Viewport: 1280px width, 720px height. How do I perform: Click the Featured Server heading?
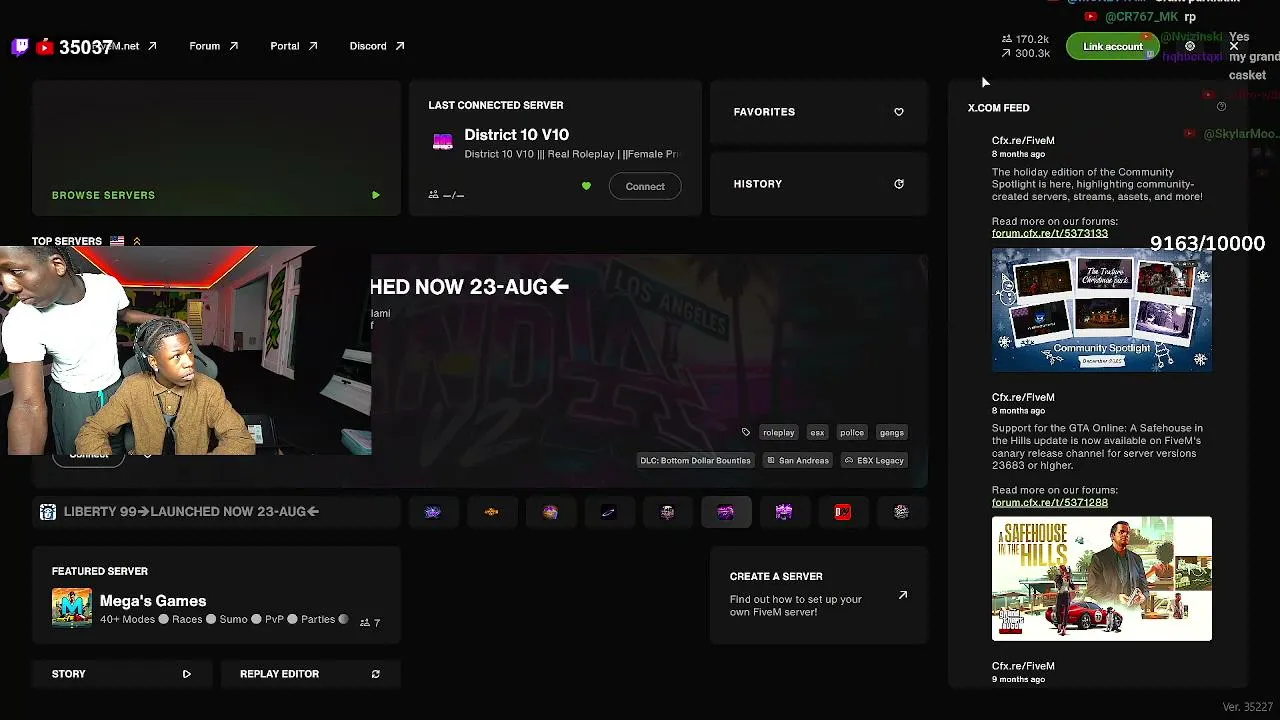[100, 571]
